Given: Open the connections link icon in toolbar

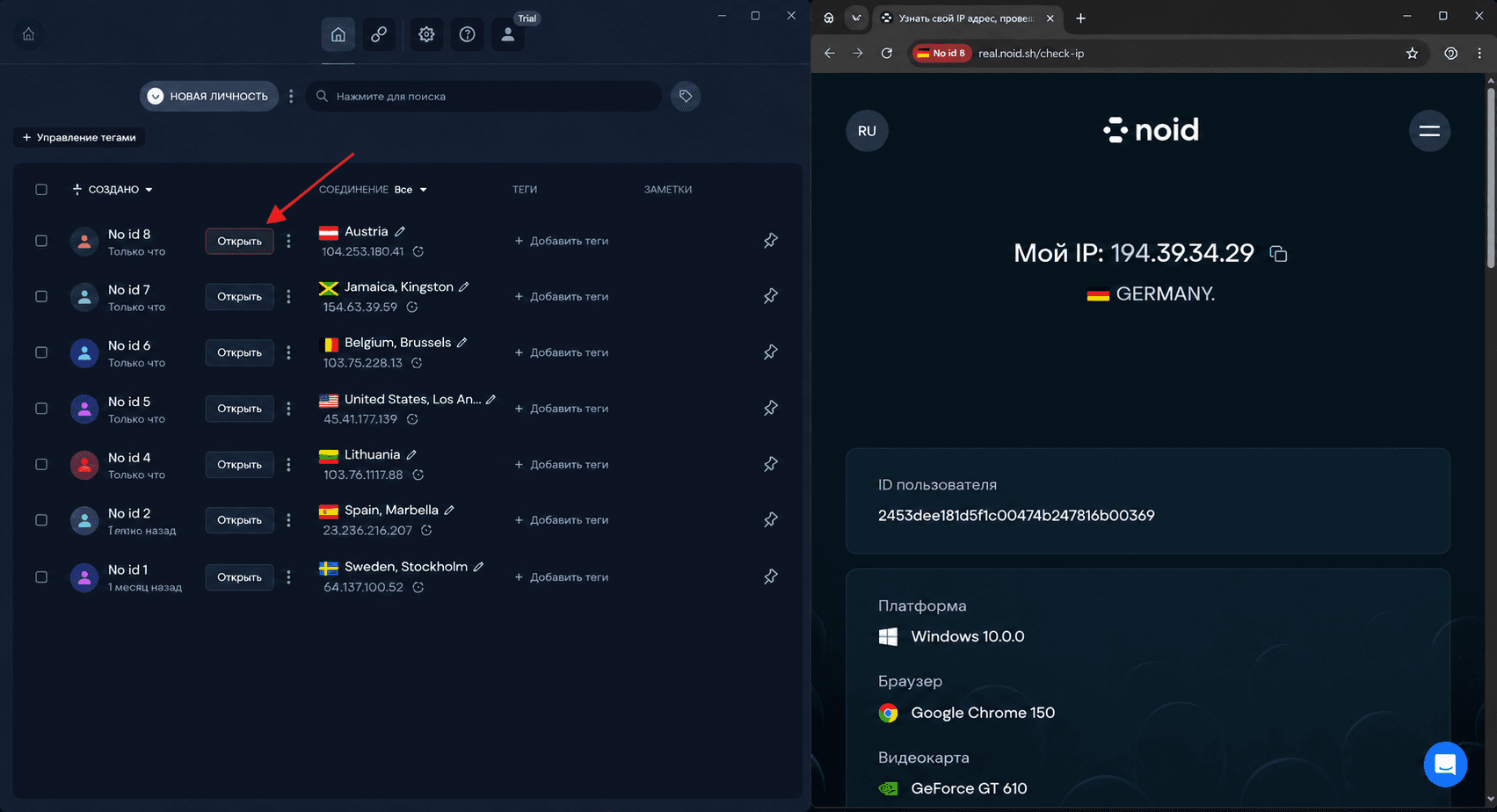Looking at the screenshot, I should tap(379, 34).
